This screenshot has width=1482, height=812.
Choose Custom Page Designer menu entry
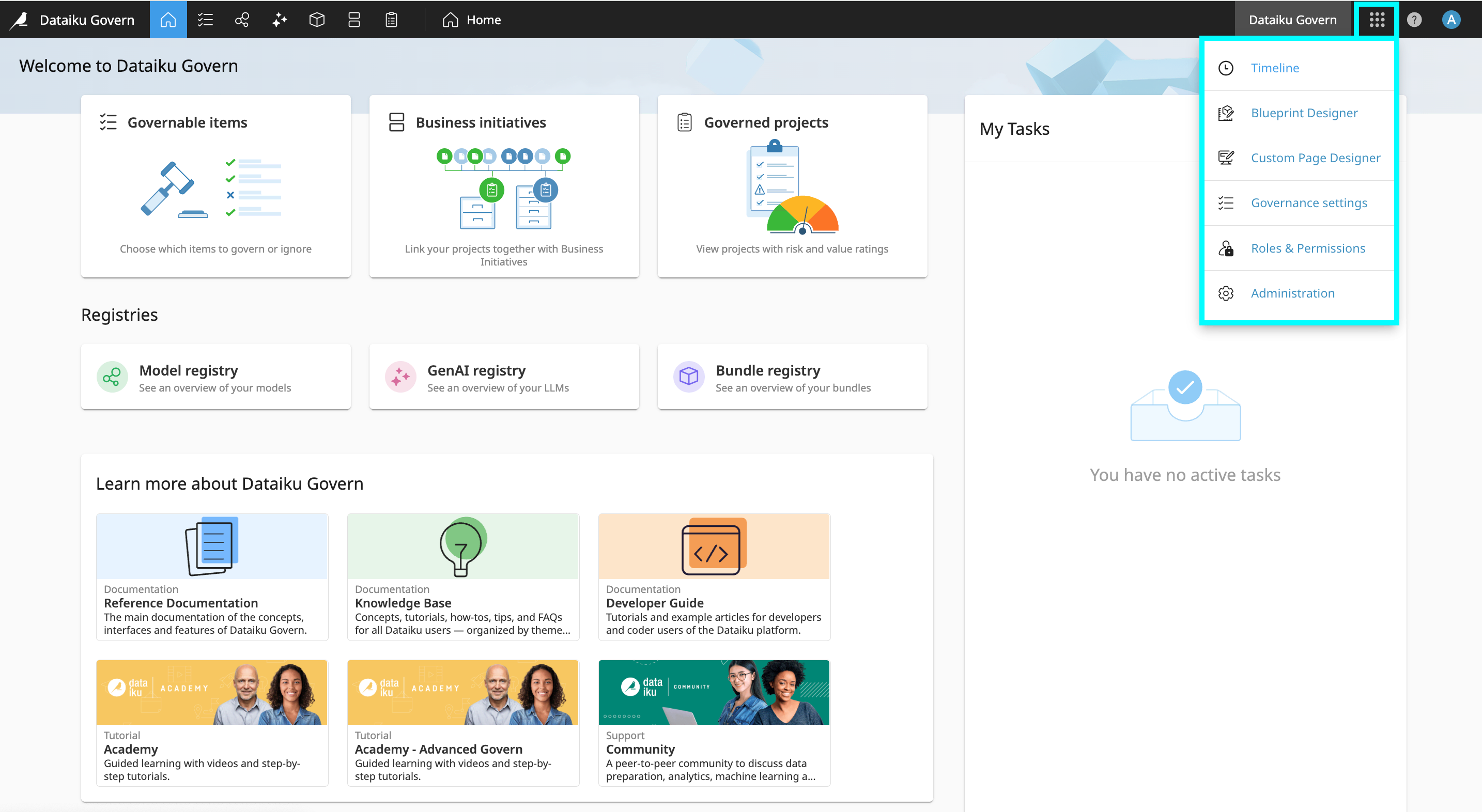point(1315,158)
